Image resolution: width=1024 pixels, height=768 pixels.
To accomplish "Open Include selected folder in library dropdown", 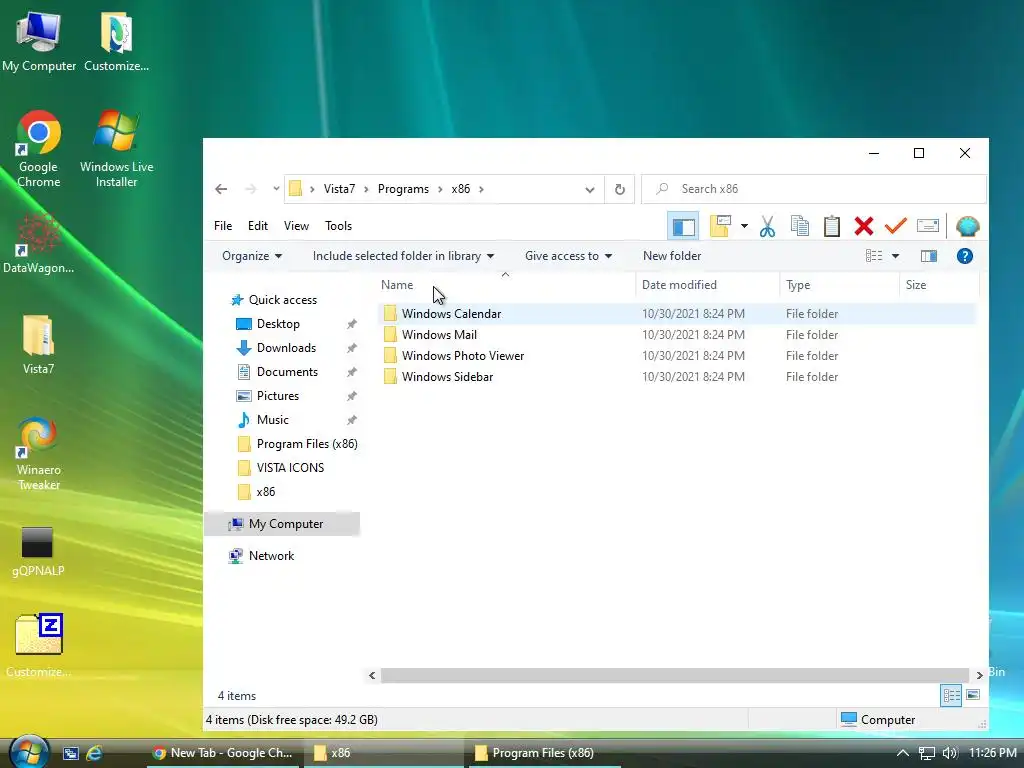I will tap(404, 256).
